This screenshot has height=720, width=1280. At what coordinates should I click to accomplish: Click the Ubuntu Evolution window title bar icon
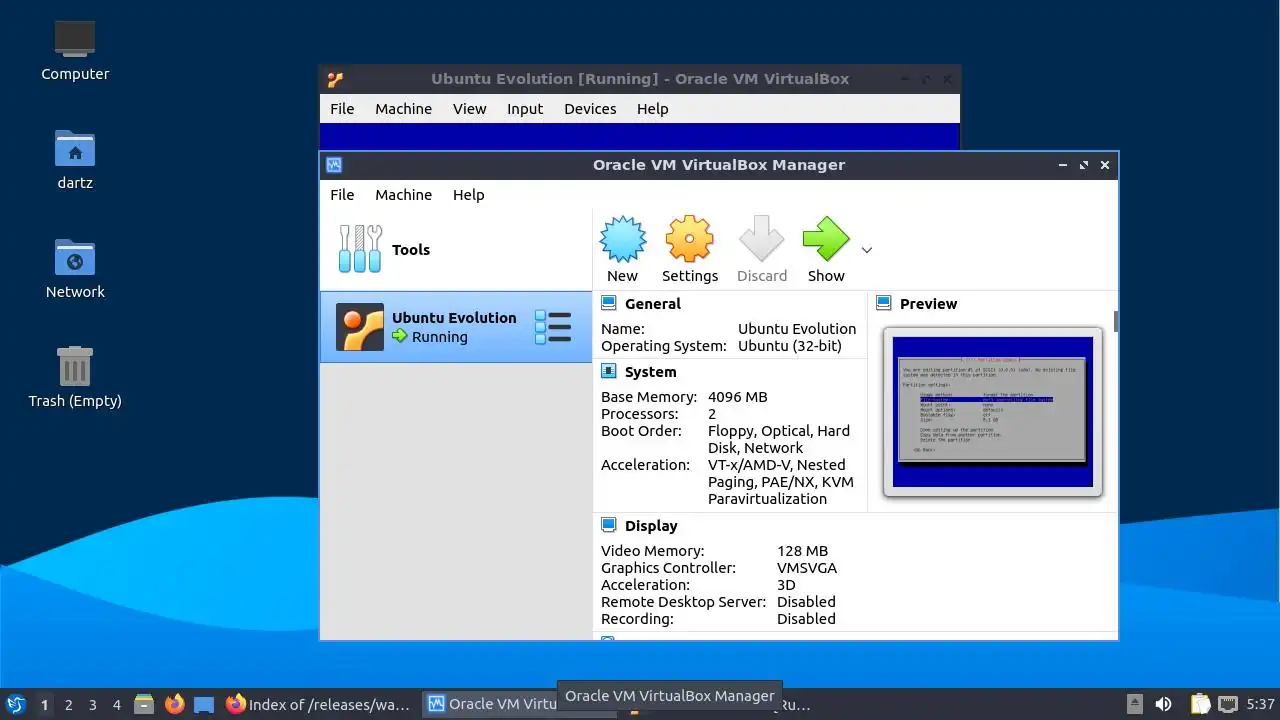(x=335, y=79)
